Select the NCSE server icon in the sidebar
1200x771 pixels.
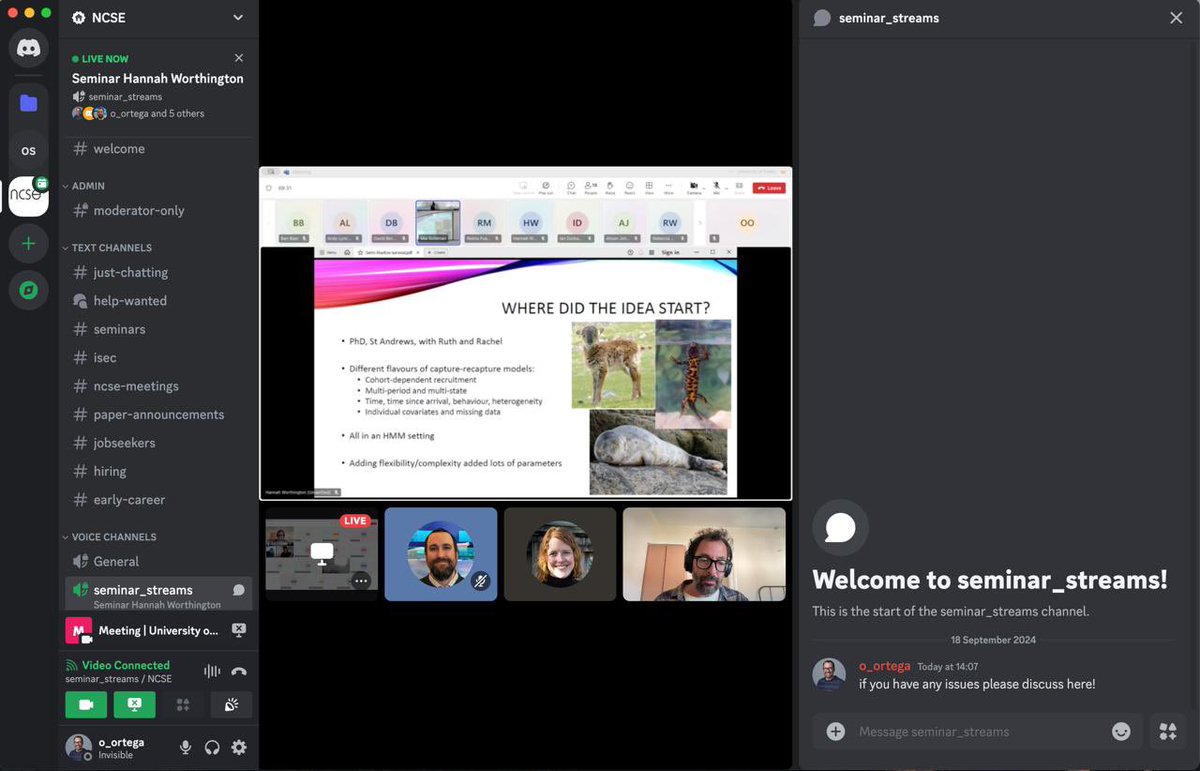click(x=28, y=196)
